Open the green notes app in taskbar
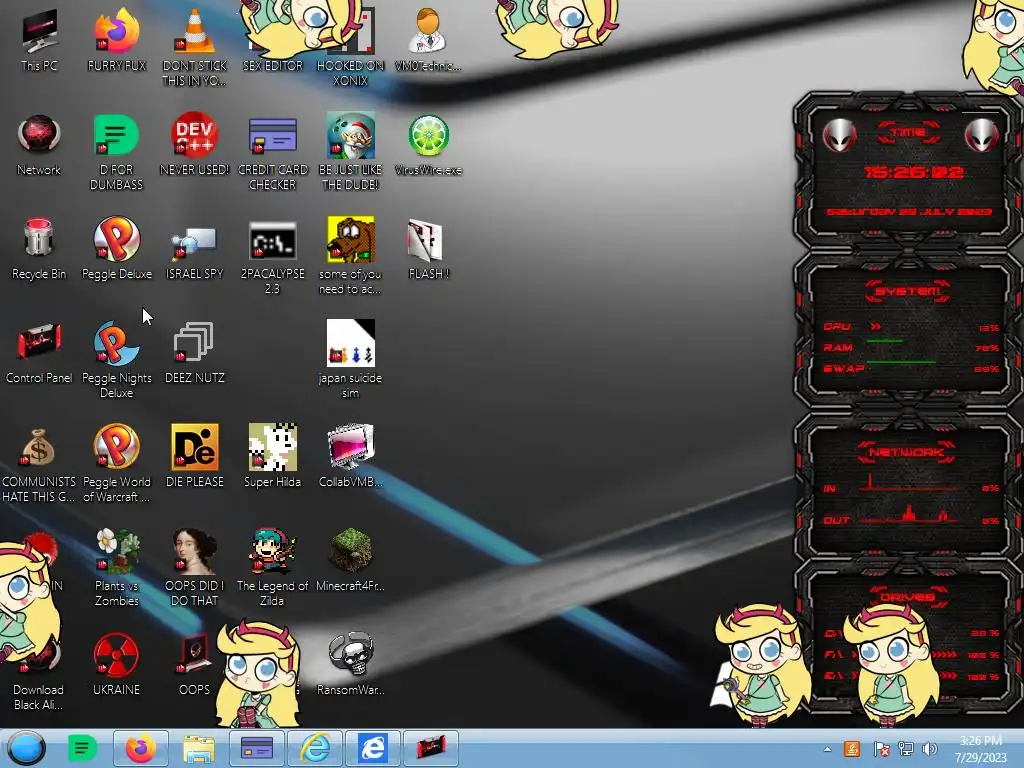 point(82,748)
